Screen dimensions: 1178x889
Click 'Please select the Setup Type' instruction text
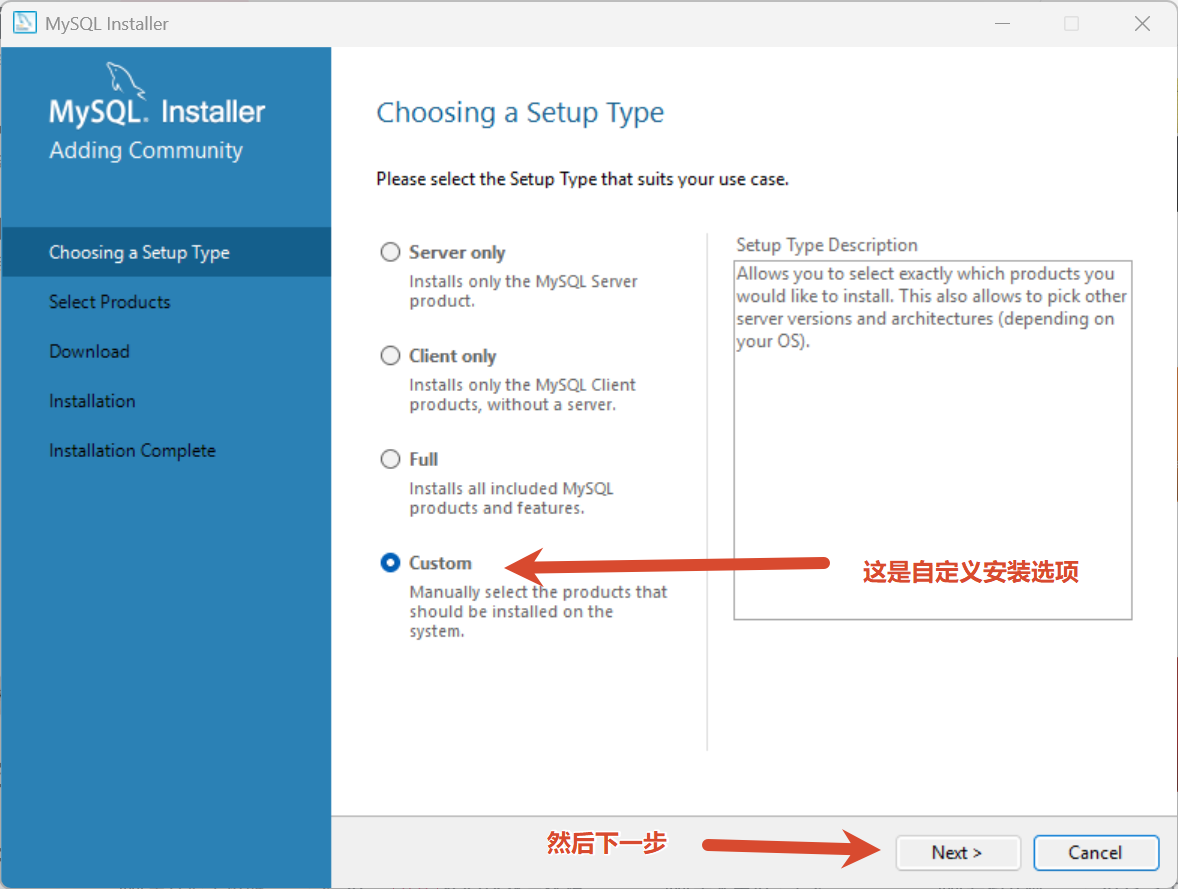[x=582, y=179]
